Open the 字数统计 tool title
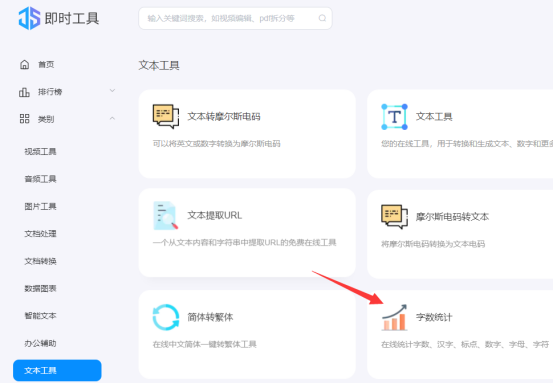This screenshot has height=384, width=553. point(434,317)
